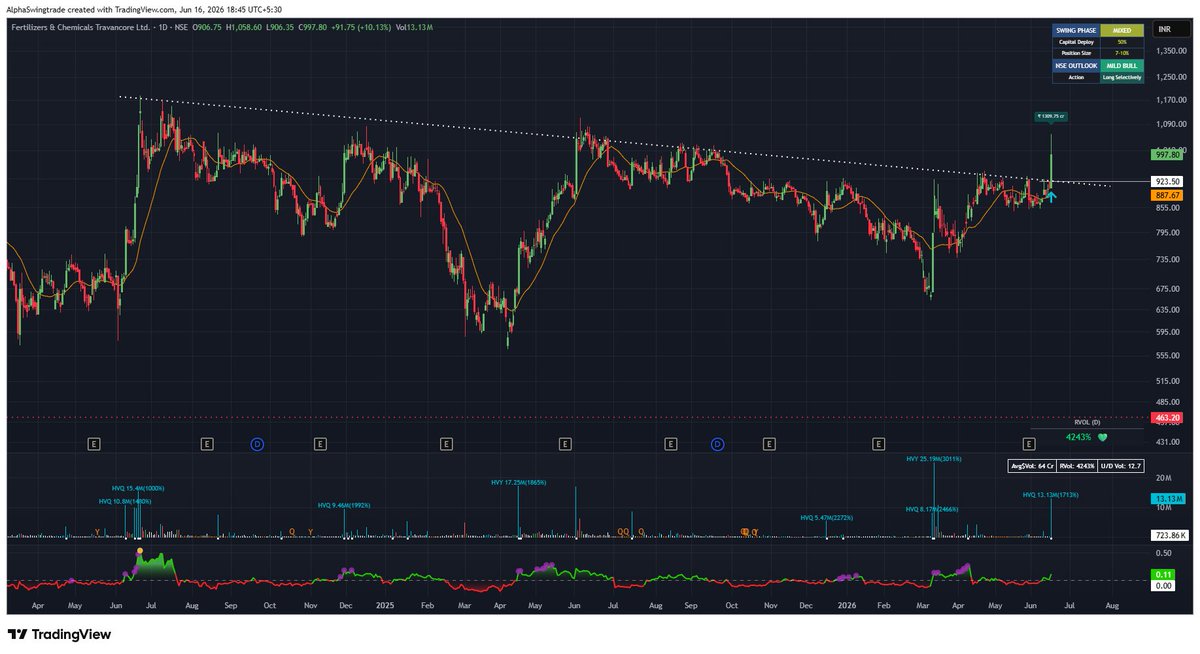Open the dividend D marker near Oct 2025
Viewport: 1200px width, 654px height.
tap(717, 443)
